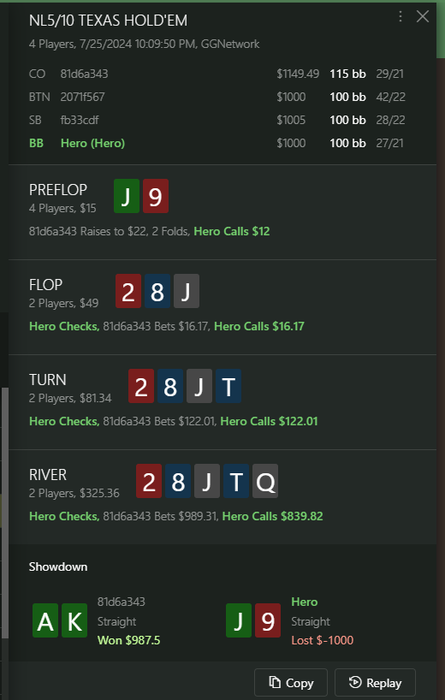This screenshot has width=445, height=700.
Task: Click the blue 8 card on flop
Action: 158,291
